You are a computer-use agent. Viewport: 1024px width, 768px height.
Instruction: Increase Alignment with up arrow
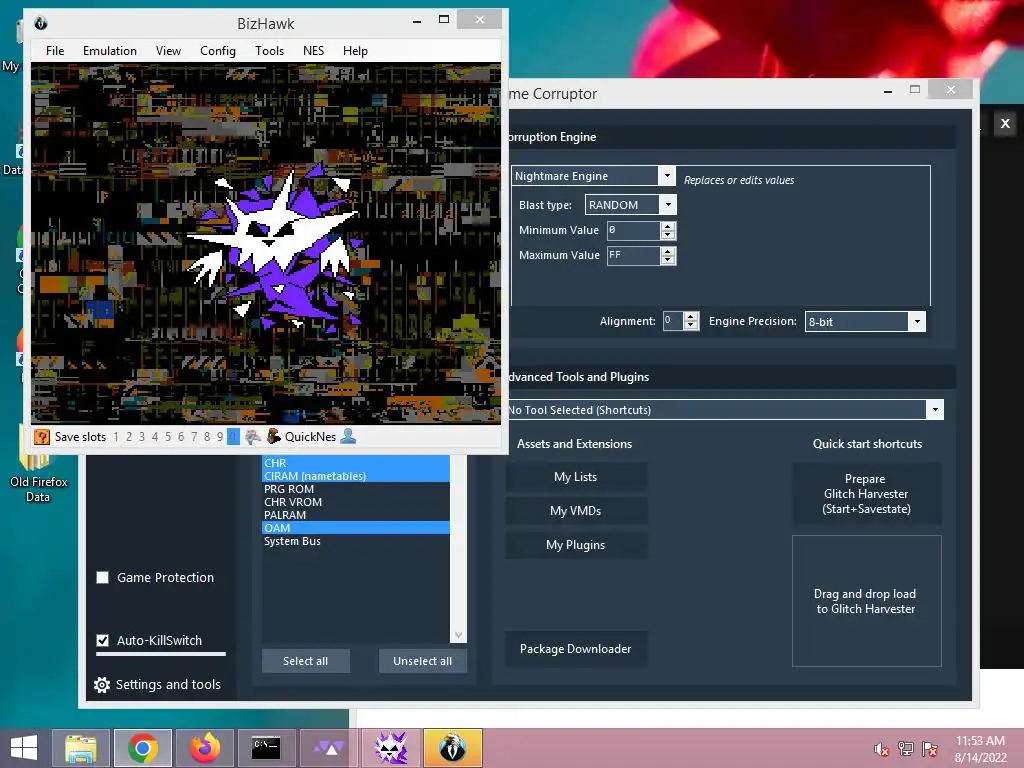[691, 317]
